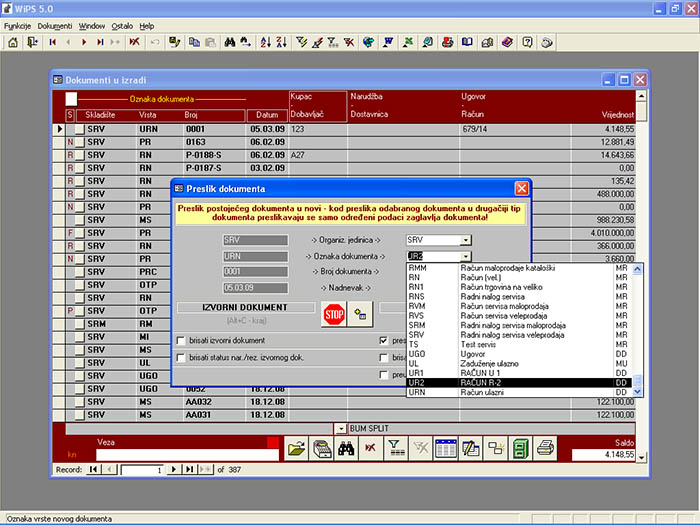700x525 pixels.
Task: Click the sort ascending A-Z toolbar icon
Action: tap(266, 42)
